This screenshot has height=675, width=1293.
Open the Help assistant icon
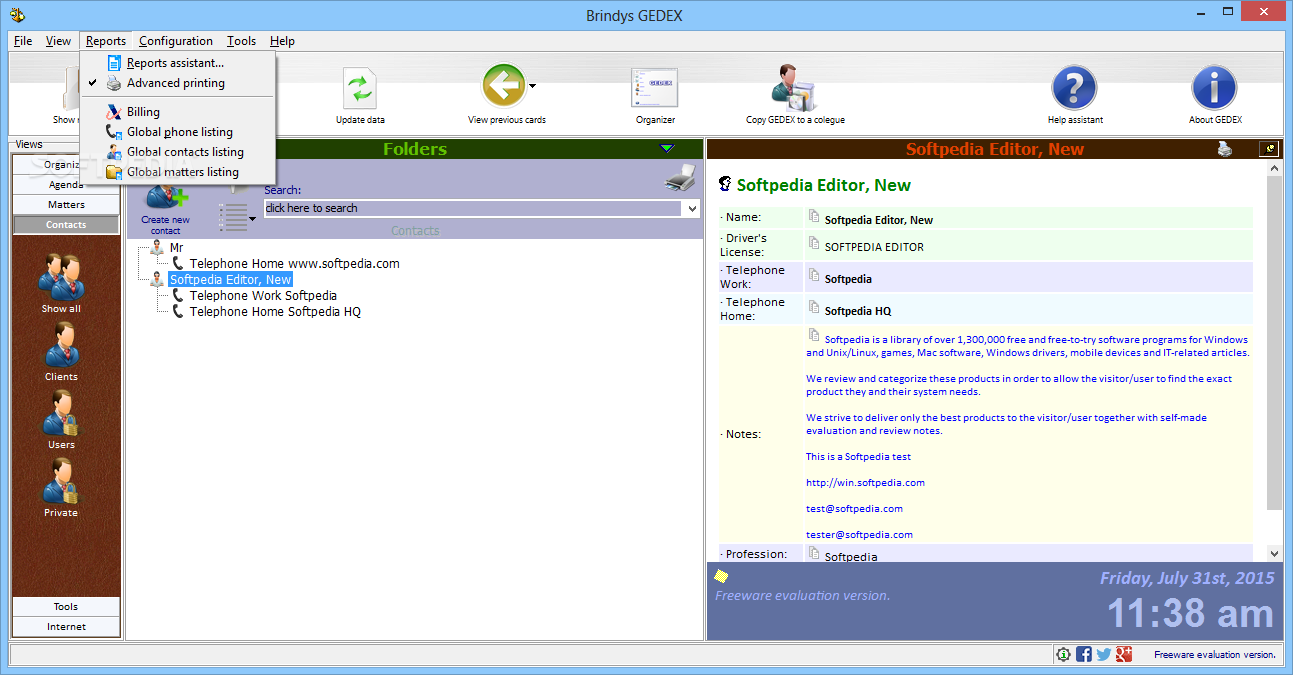pyautogui.click(x=1075, y=88)
